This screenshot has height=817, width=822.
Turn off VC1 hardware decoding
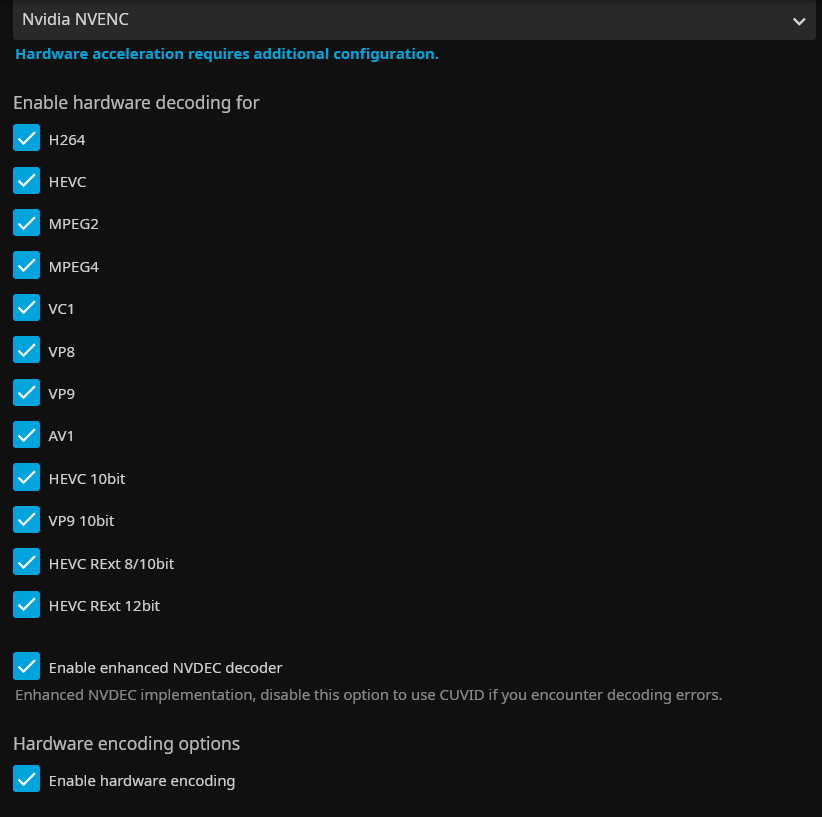tap(27, 308)
